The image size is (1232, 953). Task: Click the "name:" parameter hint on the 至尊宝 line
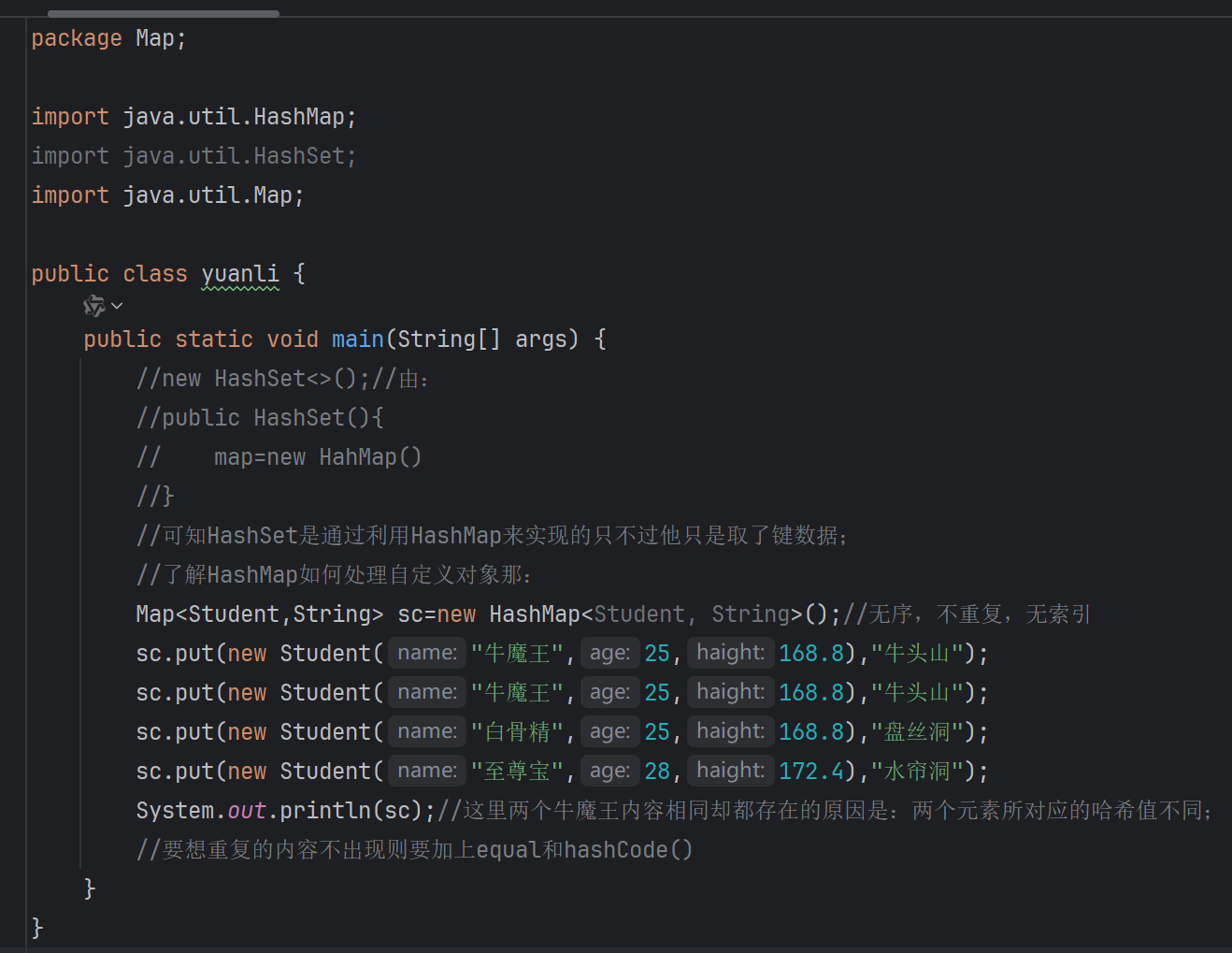coord(426,770)
